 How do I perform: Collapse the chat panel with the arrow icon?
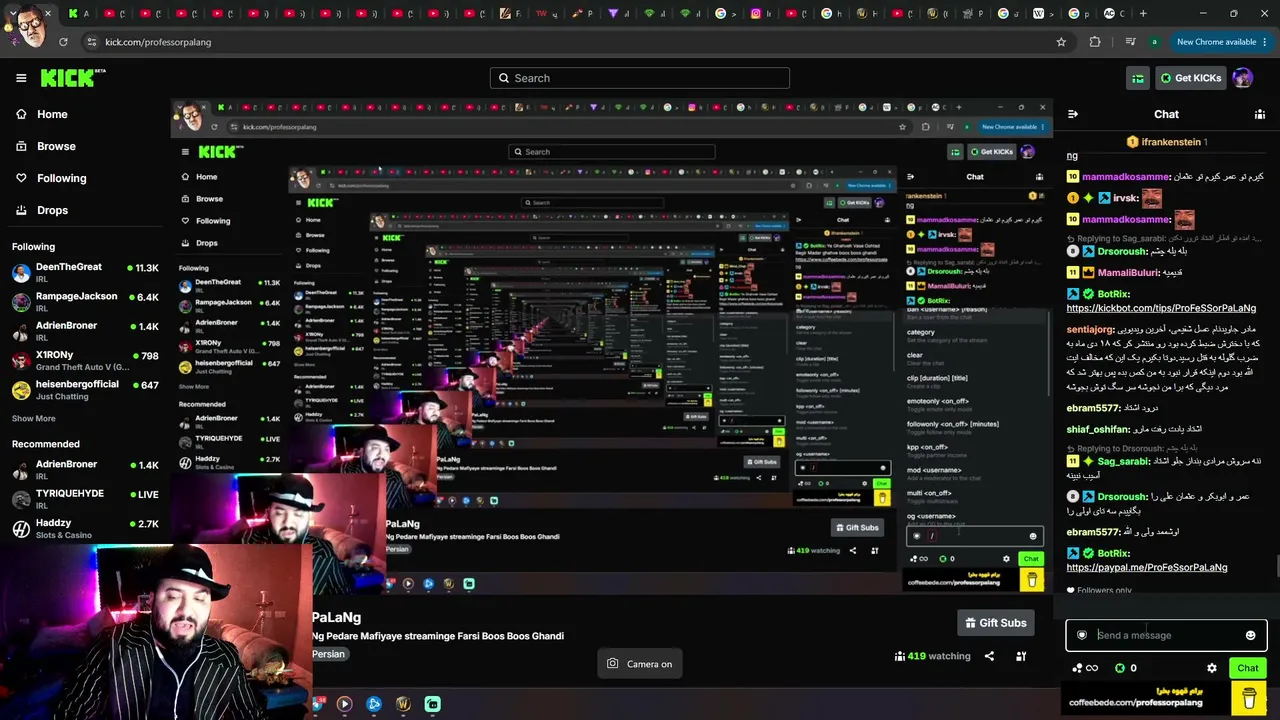point(1073,114)
